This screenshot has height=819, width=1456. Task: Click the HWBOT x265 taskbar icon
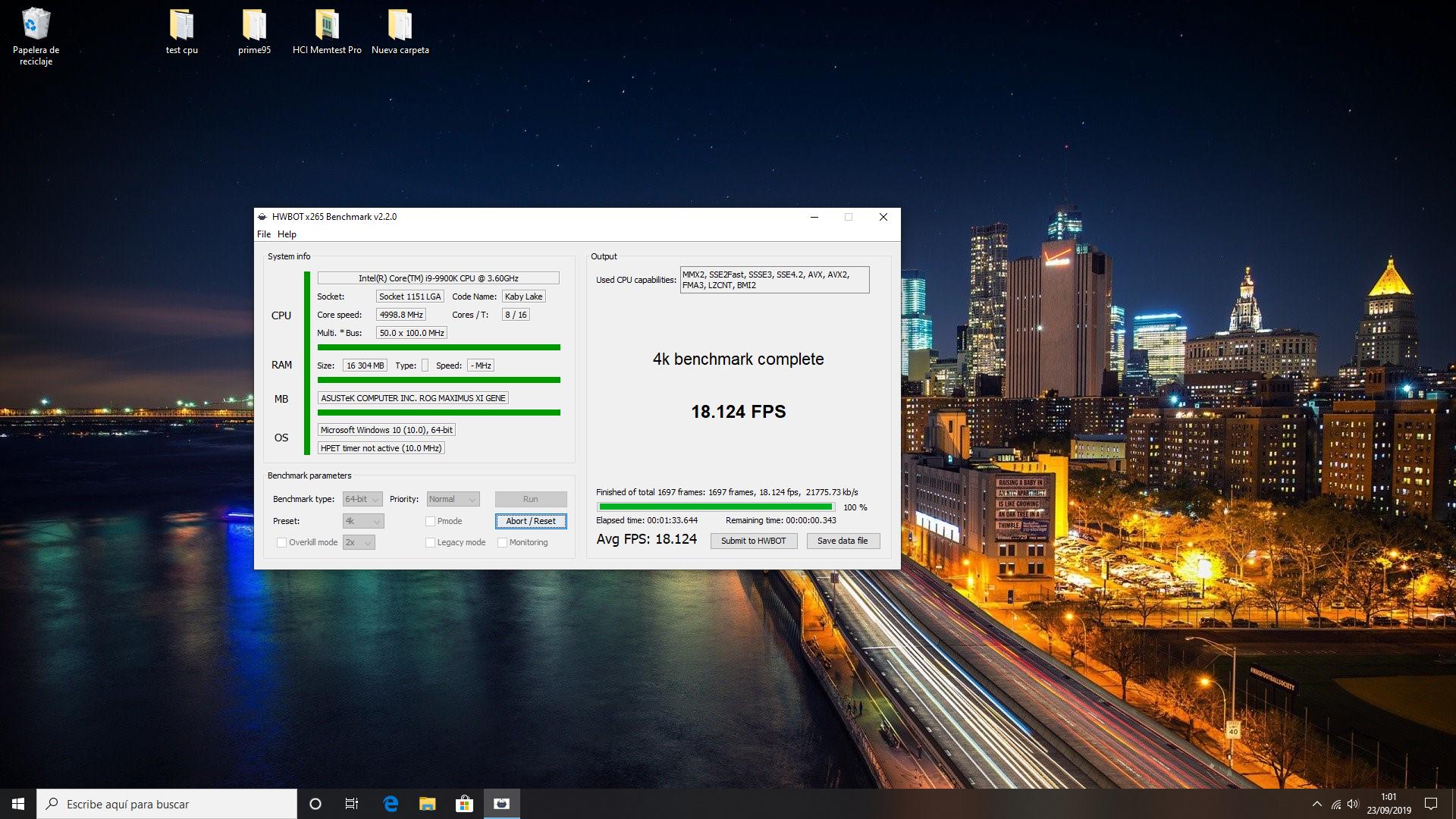[501, 804]
